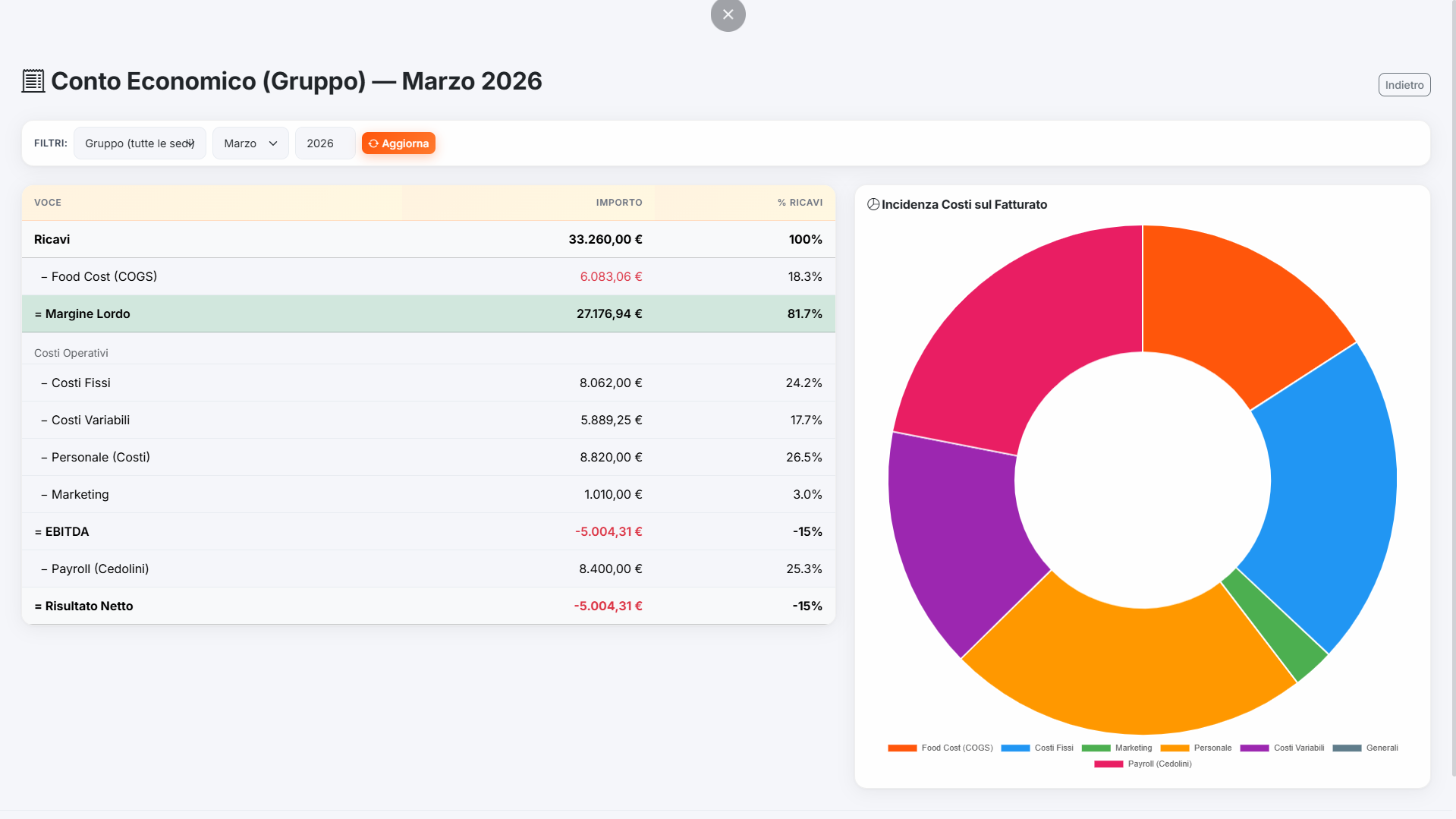Click the ledger icon beside Conto Economico title
Screen dimensions: 1456x819
(33, 81)
